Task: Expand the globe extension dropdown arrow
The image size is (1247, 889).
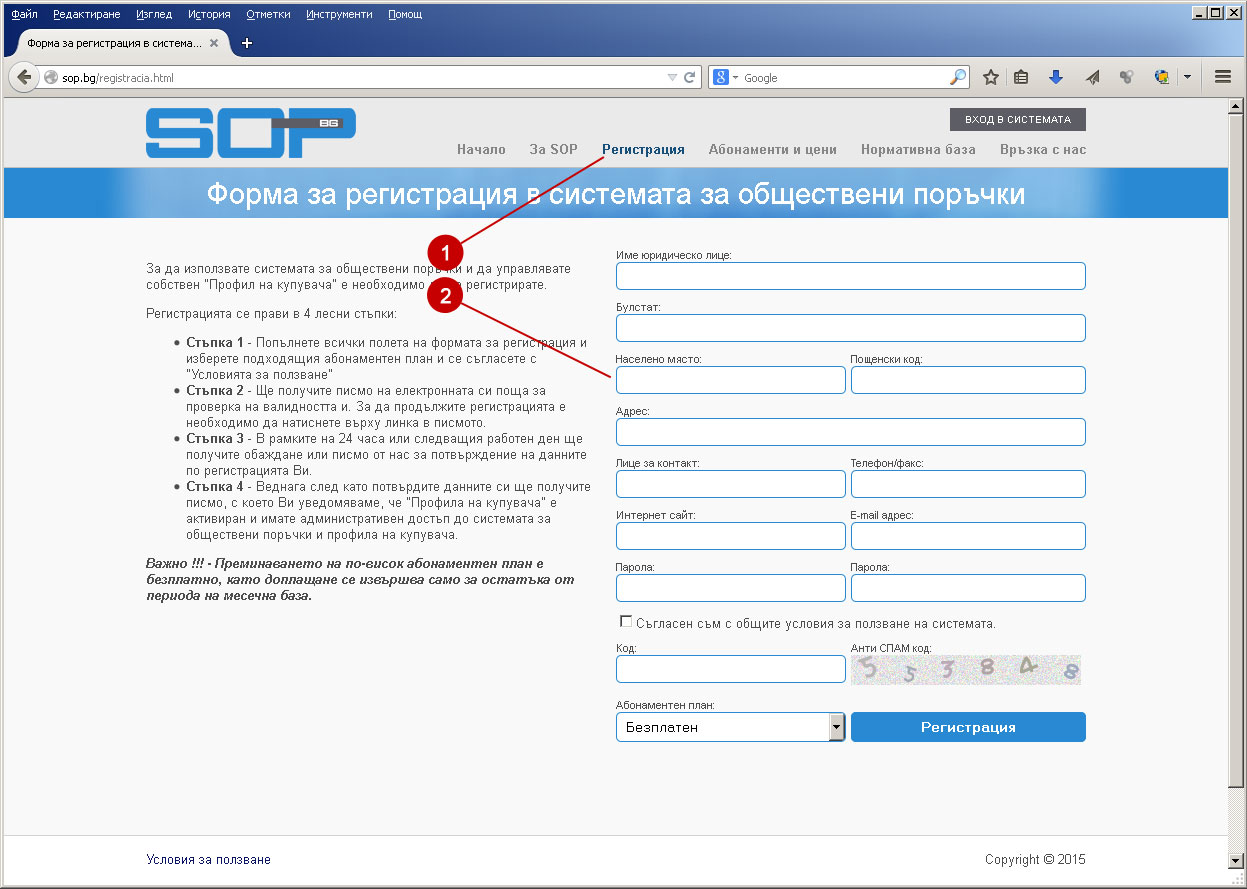Action: (x=1187, y=77)
